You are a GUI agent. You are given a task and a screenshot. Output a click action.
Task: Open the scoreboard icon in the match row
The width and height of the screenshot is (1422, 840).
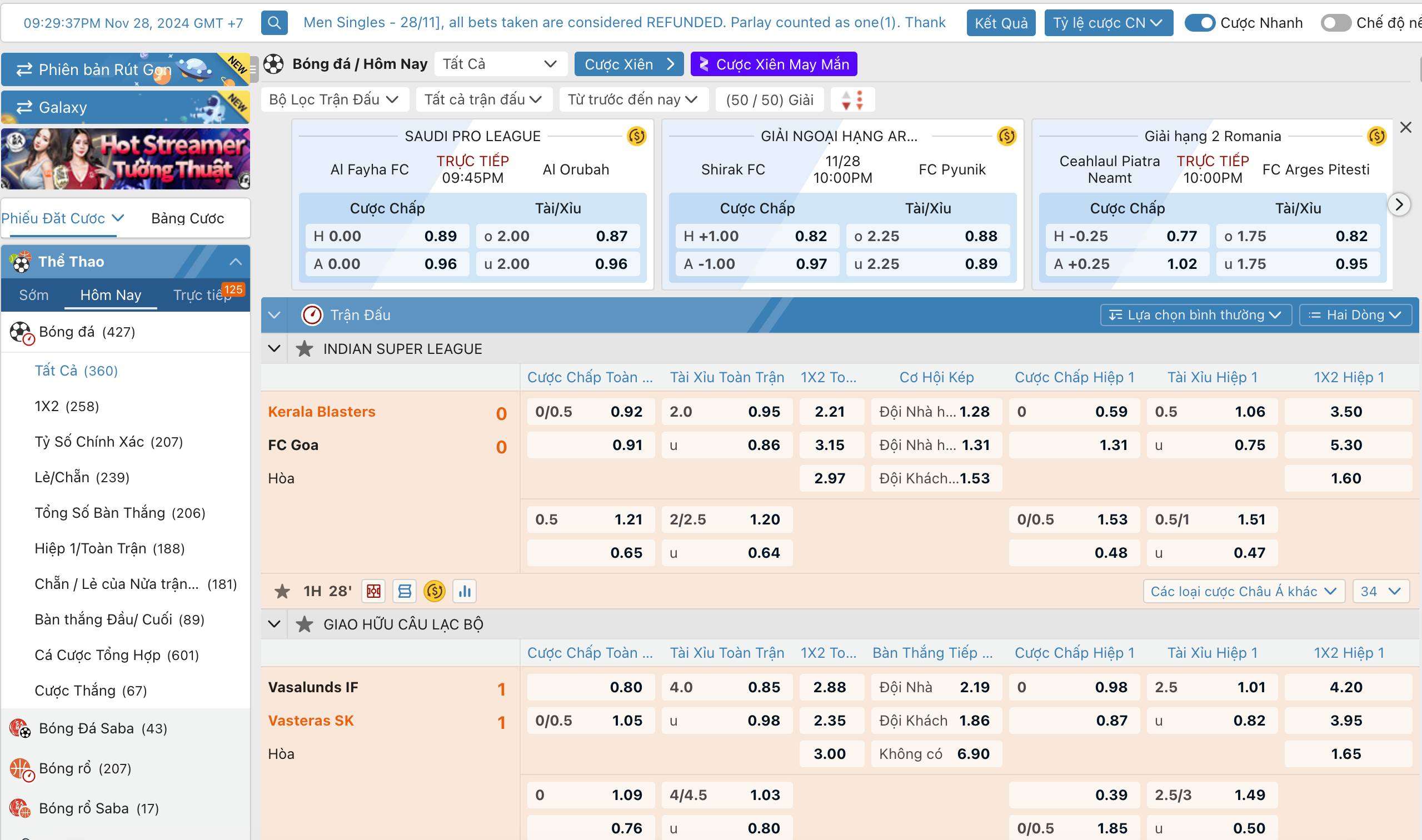click(404, 592)
